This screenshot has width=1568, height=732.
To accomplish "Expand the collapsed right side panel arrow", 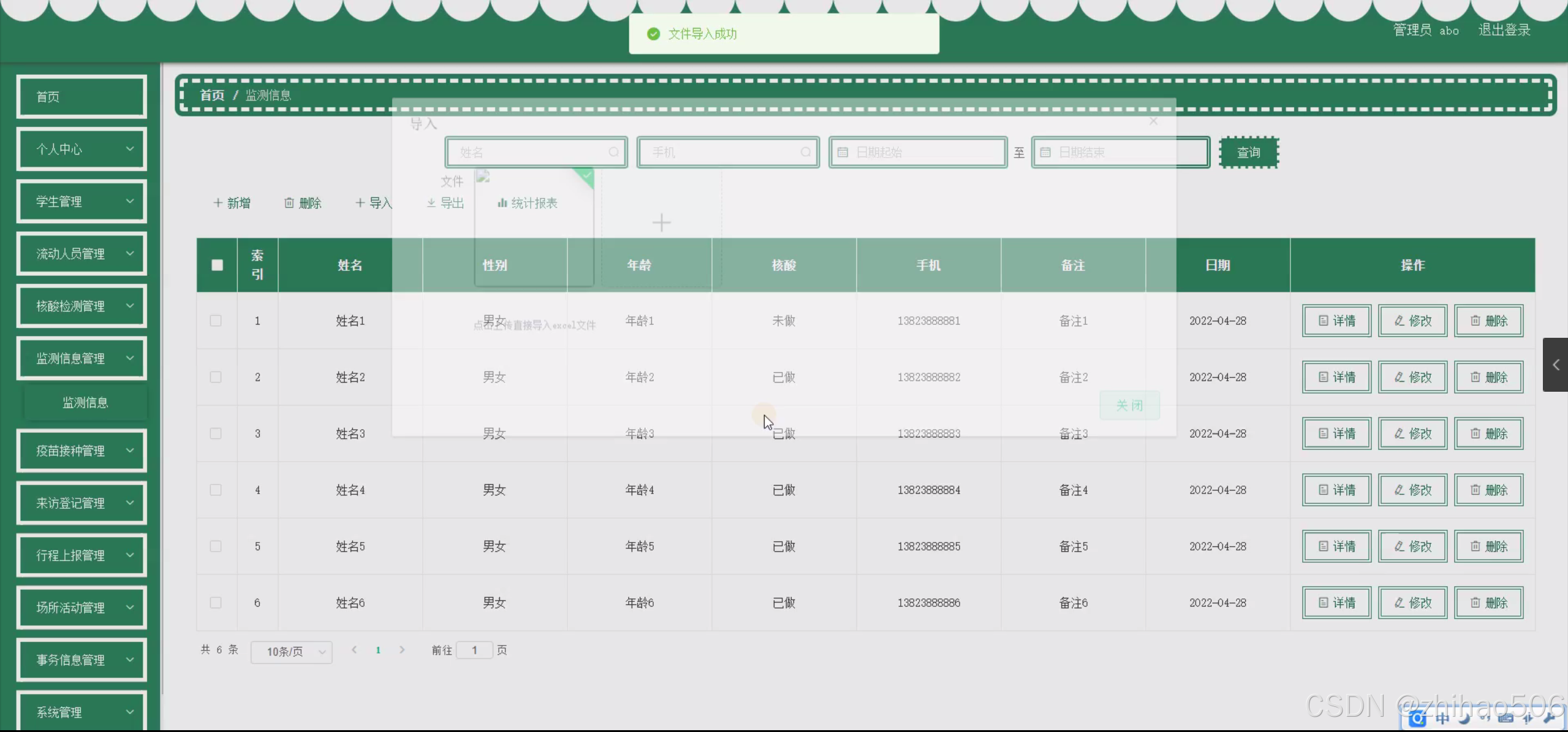I will 1555,365.
